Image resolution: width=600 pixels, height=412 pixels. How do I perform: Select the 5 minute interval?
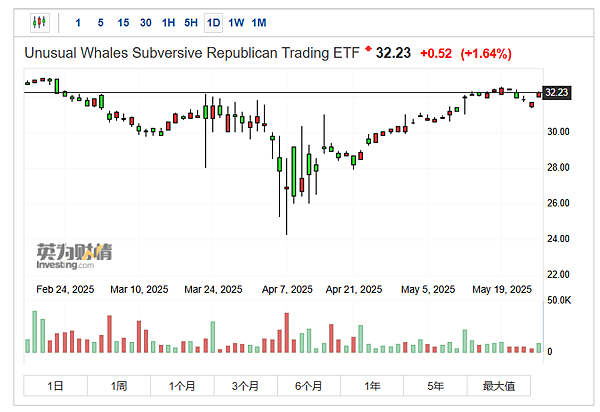[101, 23]
